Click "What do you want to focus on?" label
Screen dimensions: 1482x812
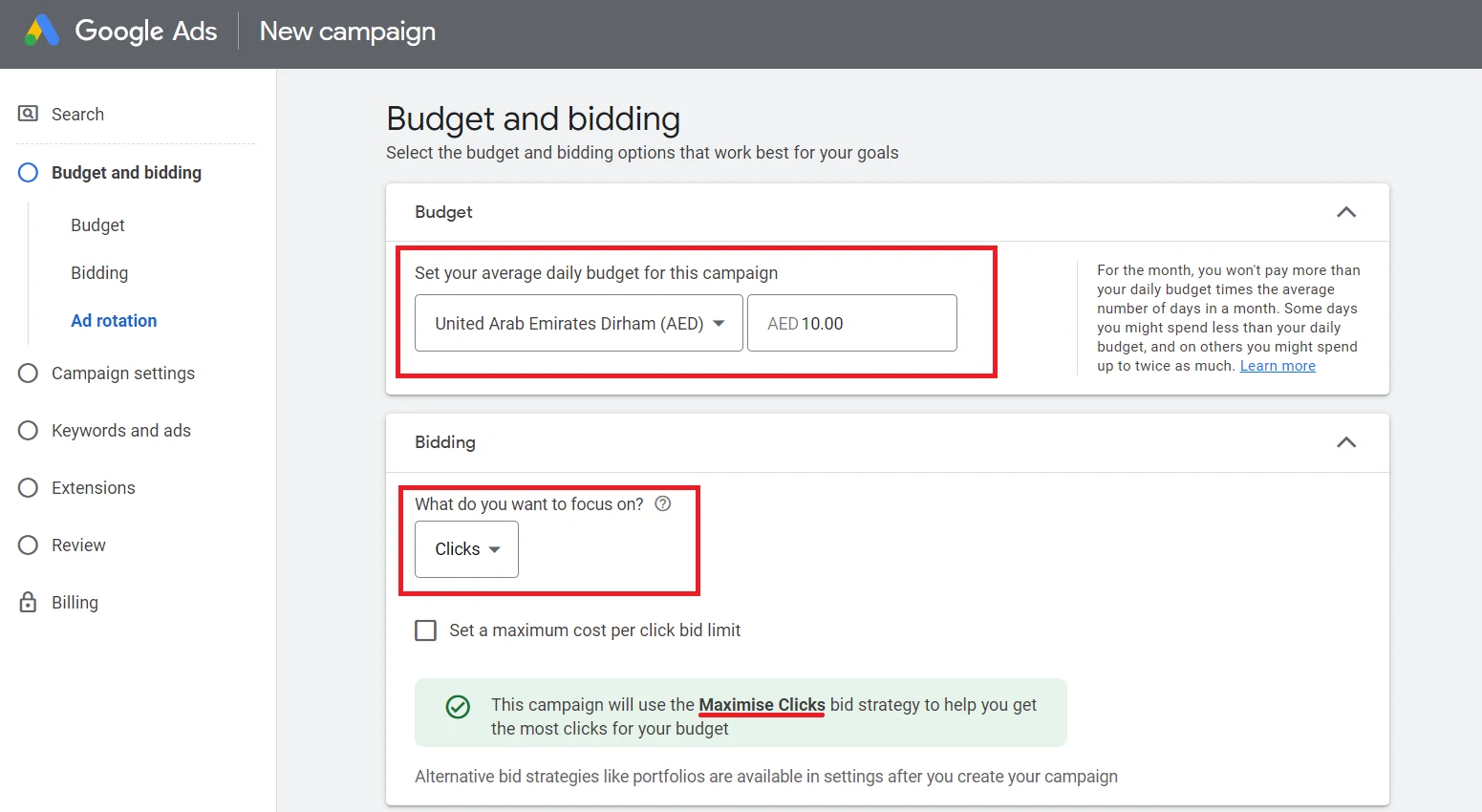pyautogui.click(x=529, y=504)
